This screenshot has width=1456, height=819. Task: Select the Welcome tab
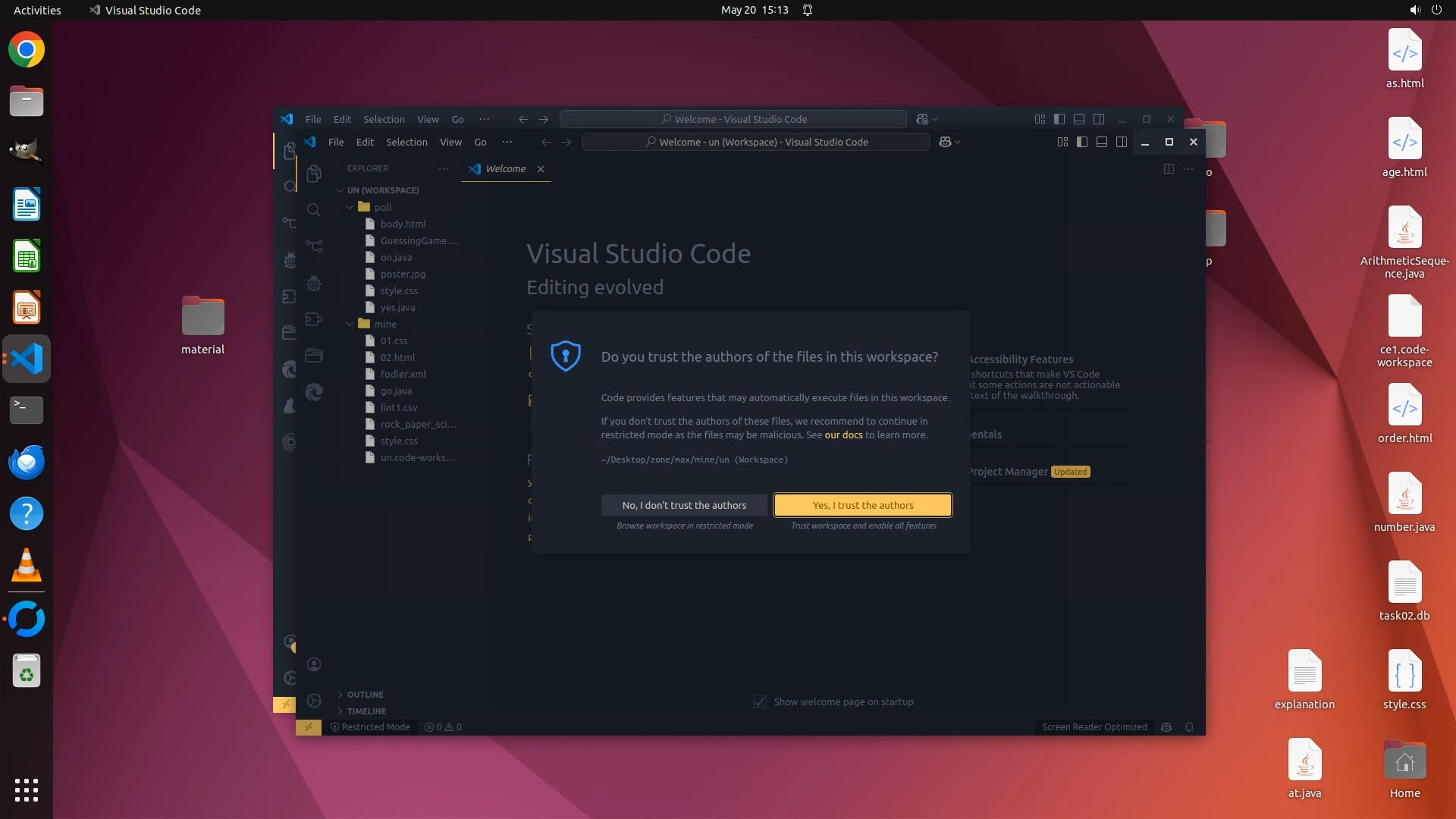(x=505, y=169)
